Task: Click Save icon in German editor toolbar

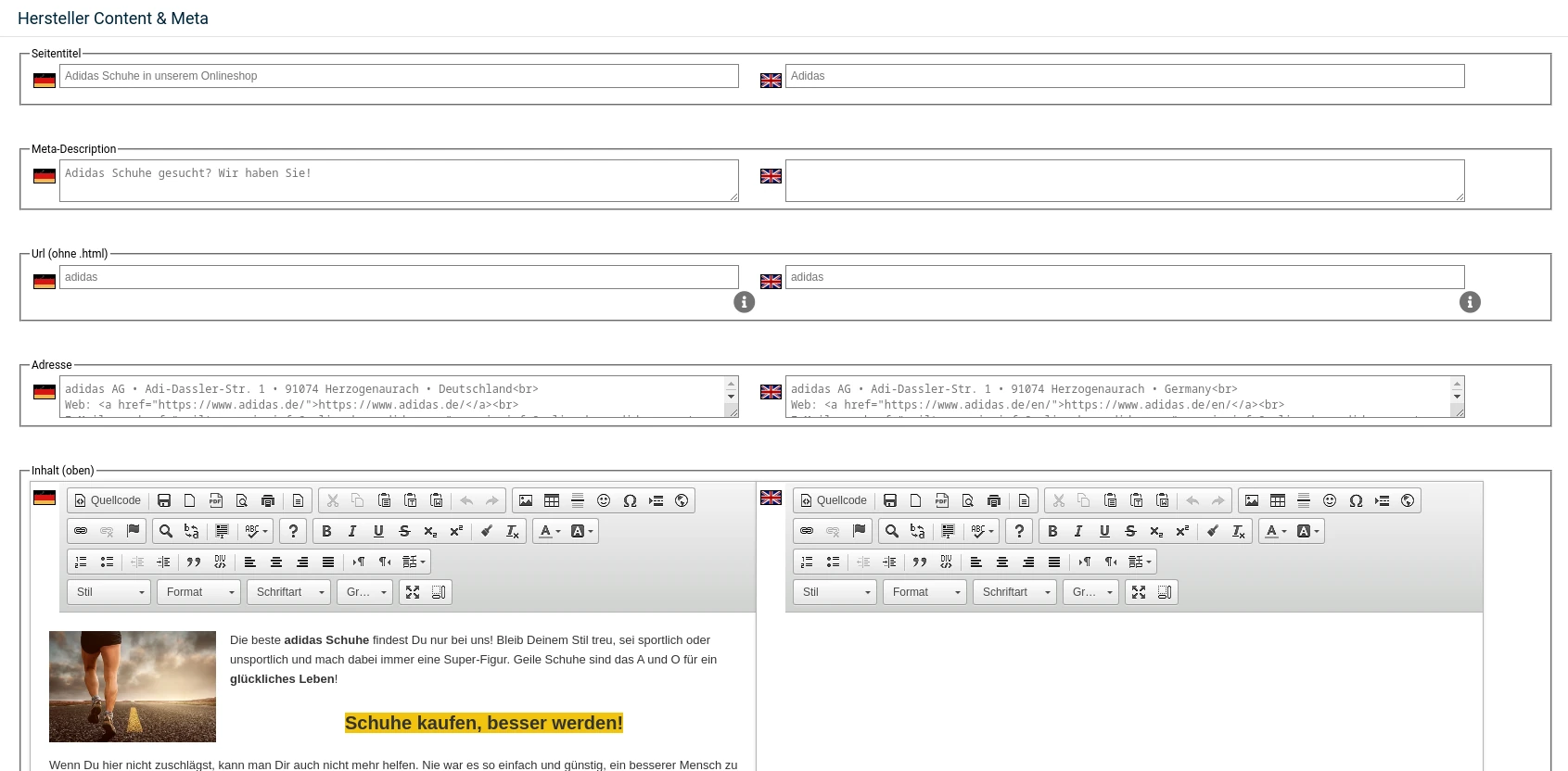Action: coord(164,500)
